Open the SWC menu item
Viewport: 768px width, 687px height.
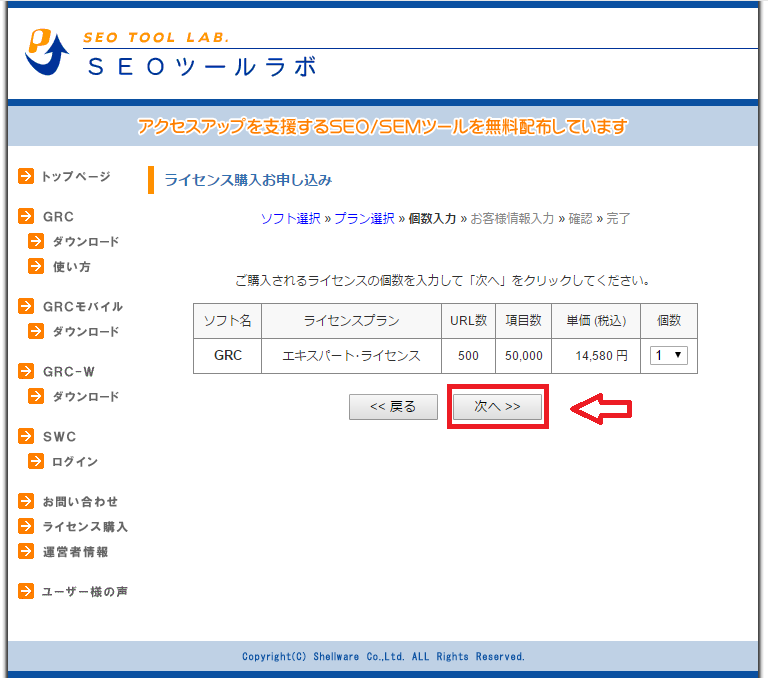(59, 436)
